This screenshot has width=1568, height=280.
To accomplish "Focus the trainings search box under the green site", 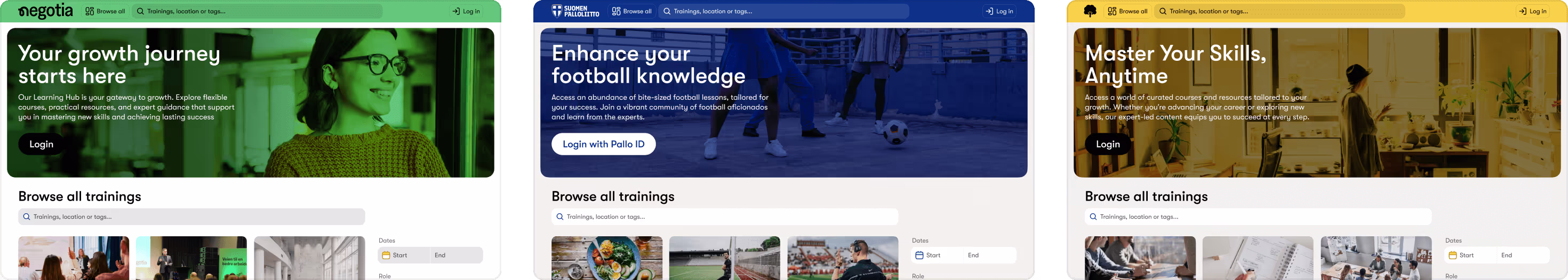I will pyautogui.click(x=192, y=217).
